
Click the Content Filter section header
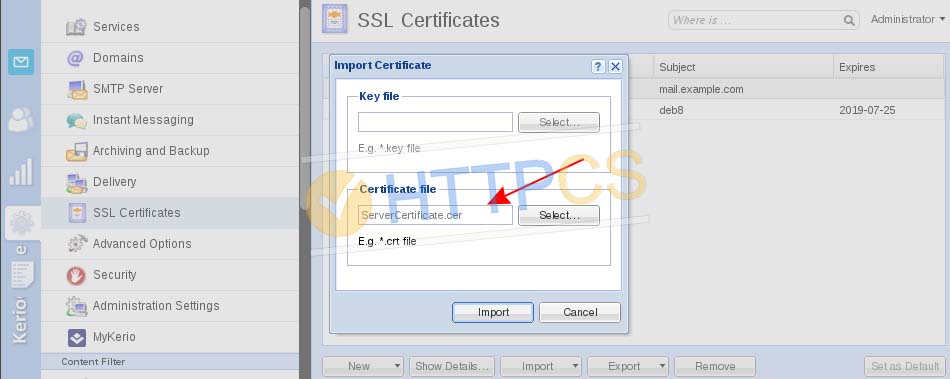click(x=170, y=361)
